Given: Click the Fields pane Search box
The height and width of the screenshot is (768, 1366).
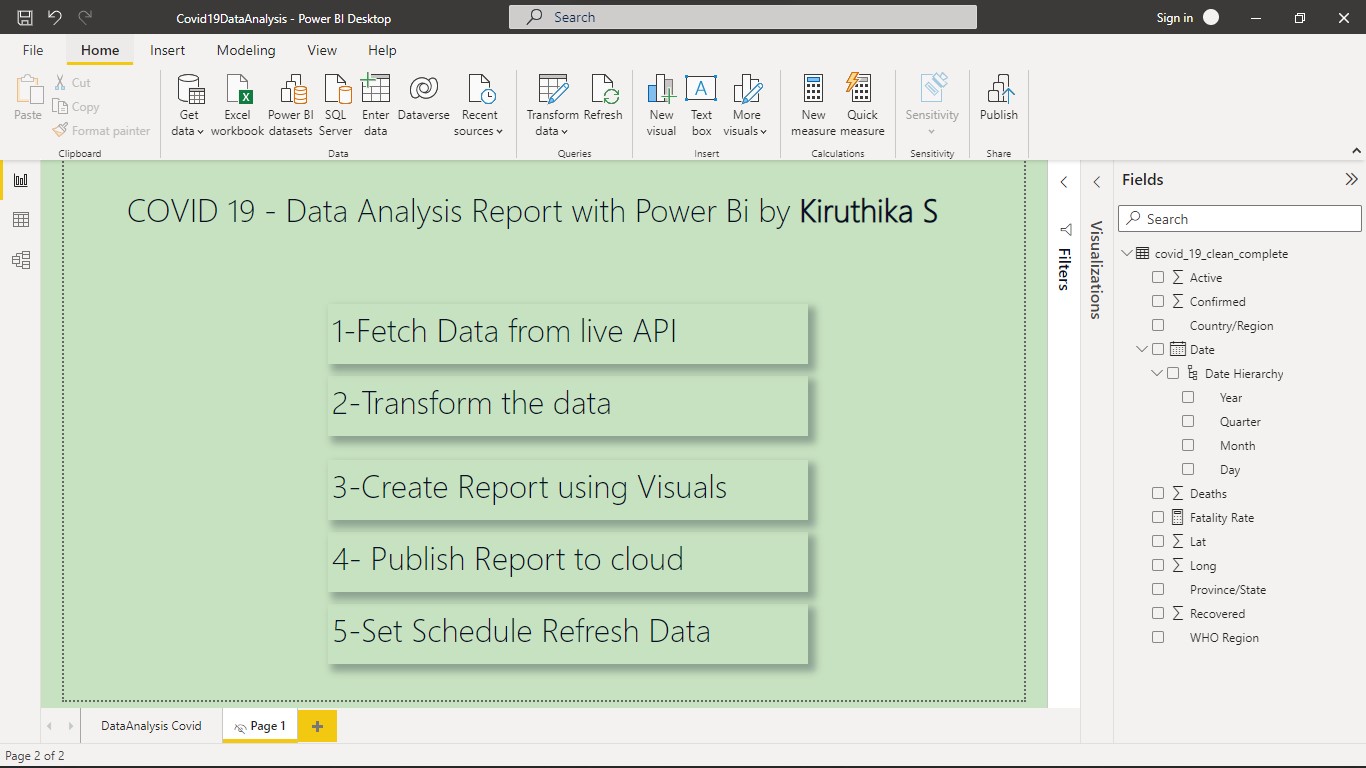Looking at the screenshot, I should [x=1240, y=219].
